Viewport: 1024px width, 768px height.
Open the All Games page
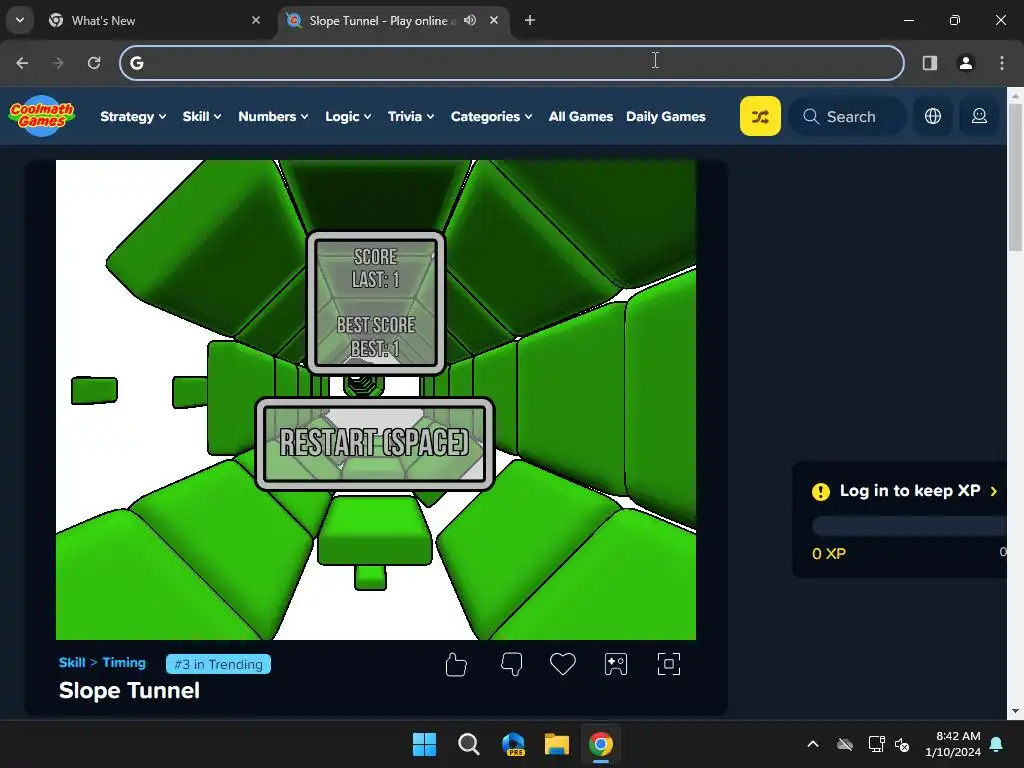[581, 116]
